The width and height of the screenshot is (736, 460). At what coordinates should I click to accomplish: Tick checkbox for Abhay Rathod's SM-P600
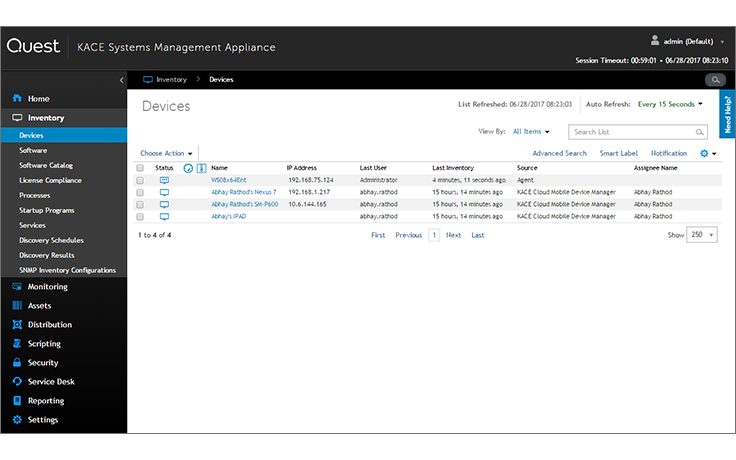pyautogui.click(x=140, y=205)
